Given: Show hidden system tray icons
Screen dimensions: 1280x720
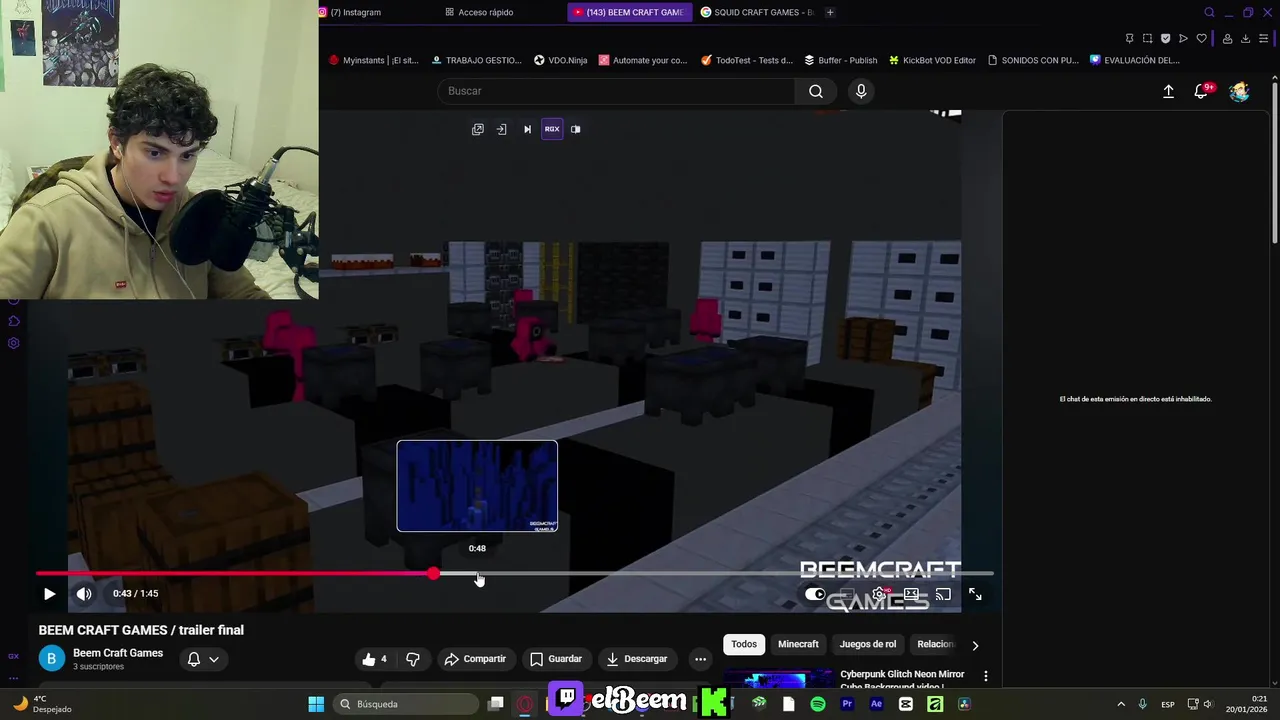Looking at the screenshot, I should (x=1120, y=704).
